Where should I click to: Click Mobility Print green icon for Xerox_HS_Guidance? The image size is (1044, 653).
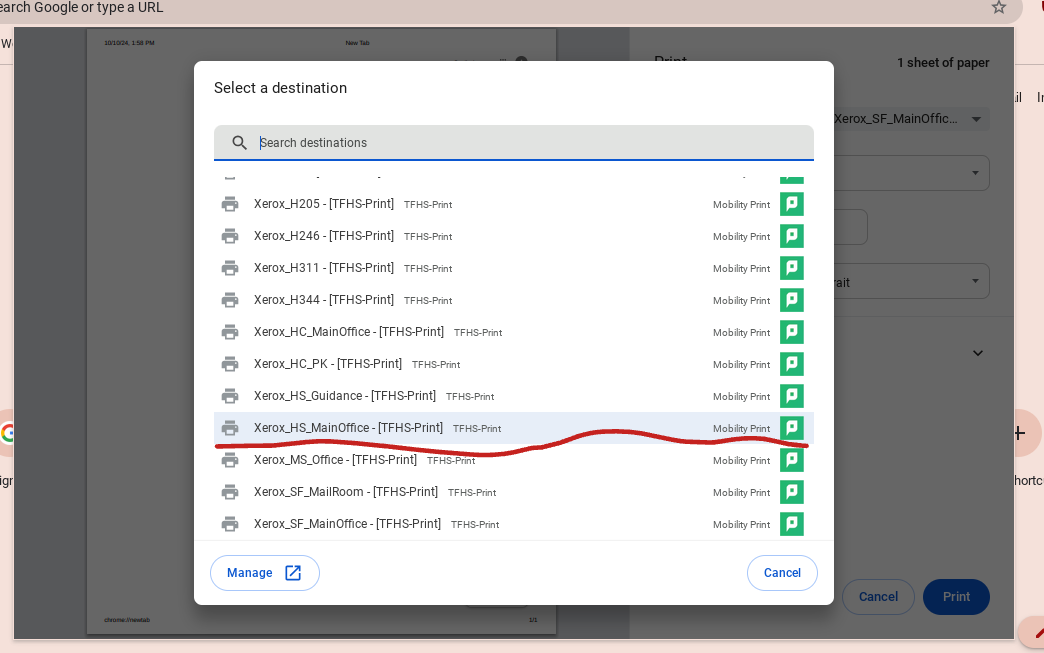[792, 395]
